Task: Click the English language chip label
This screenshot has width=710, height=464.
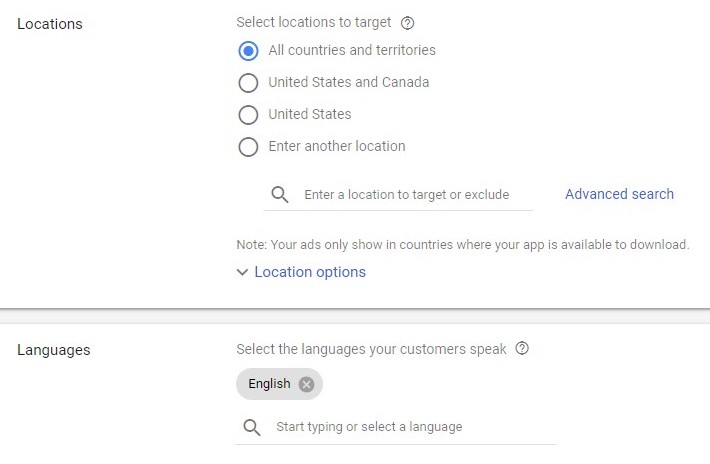Action: click(269, 384)
